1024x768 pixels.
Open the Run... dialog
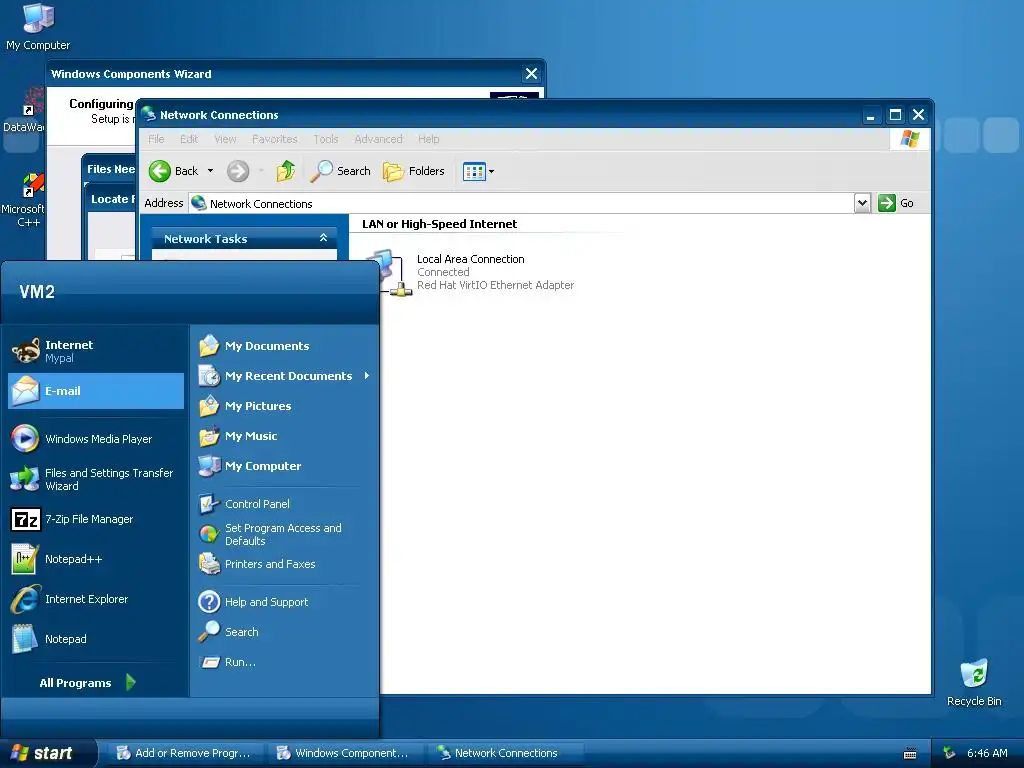tap(284, 662)
